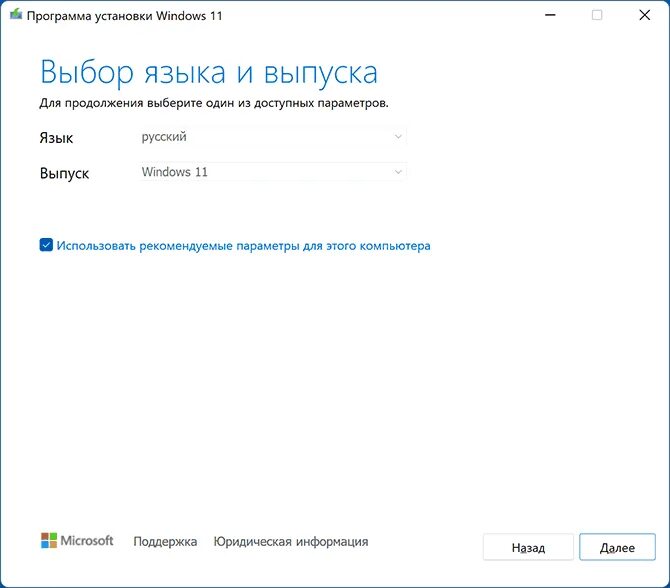Minimize the Windows 11 setup window
The height and width of the screenshot is (588, 670).
point(550,15)
